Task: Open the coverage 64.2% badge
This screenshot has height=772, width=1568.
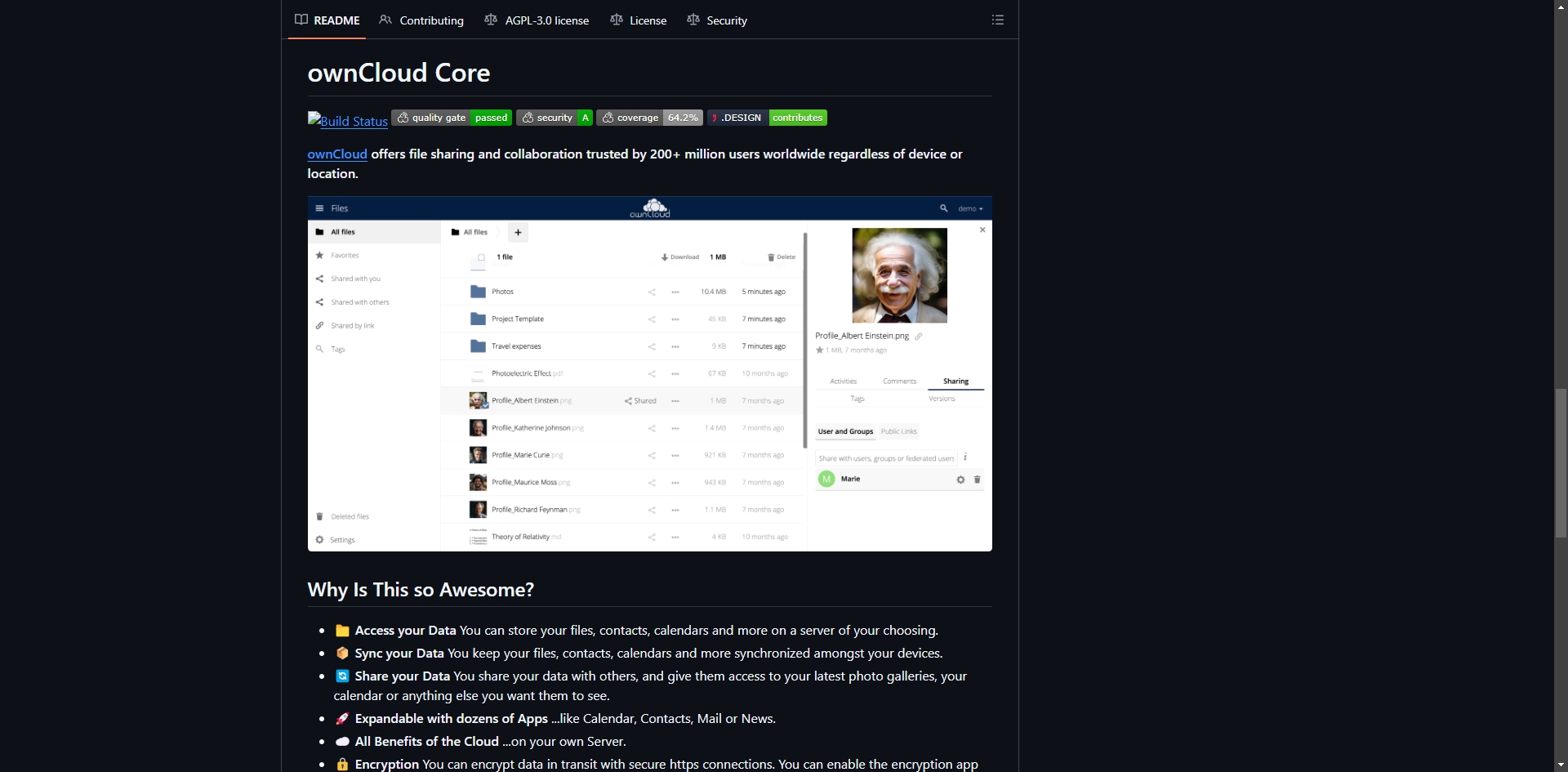Action: click(650, 118)
